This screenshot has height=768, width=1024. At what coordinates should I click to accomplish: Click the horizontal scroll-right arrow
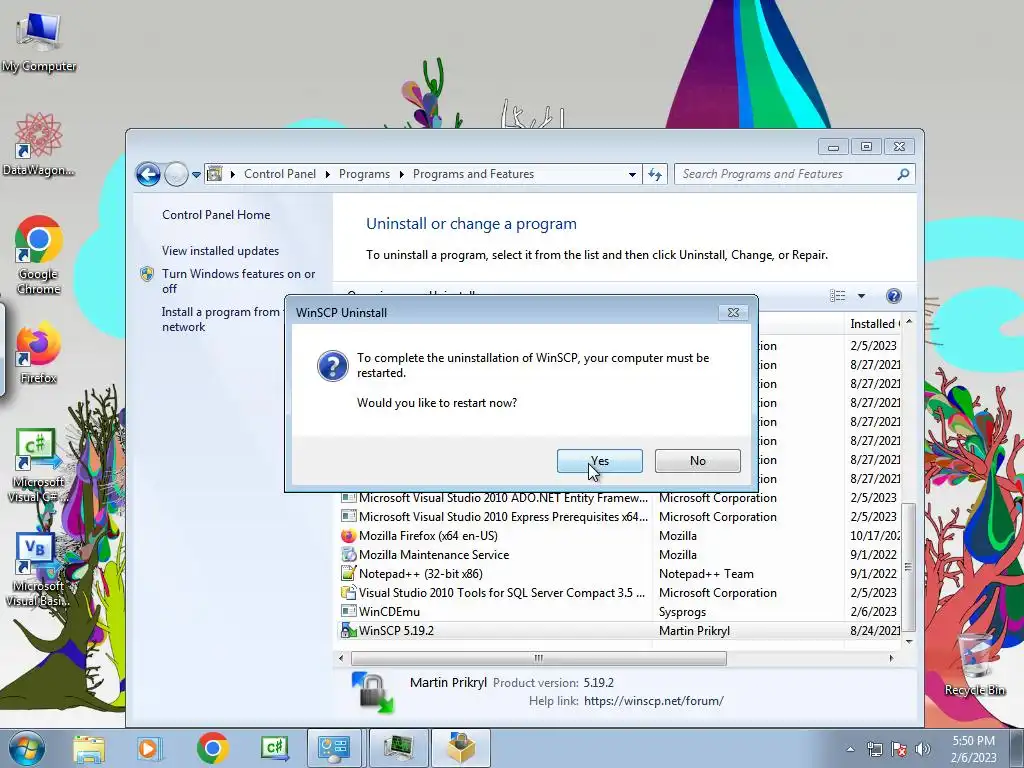click(891, 658)
